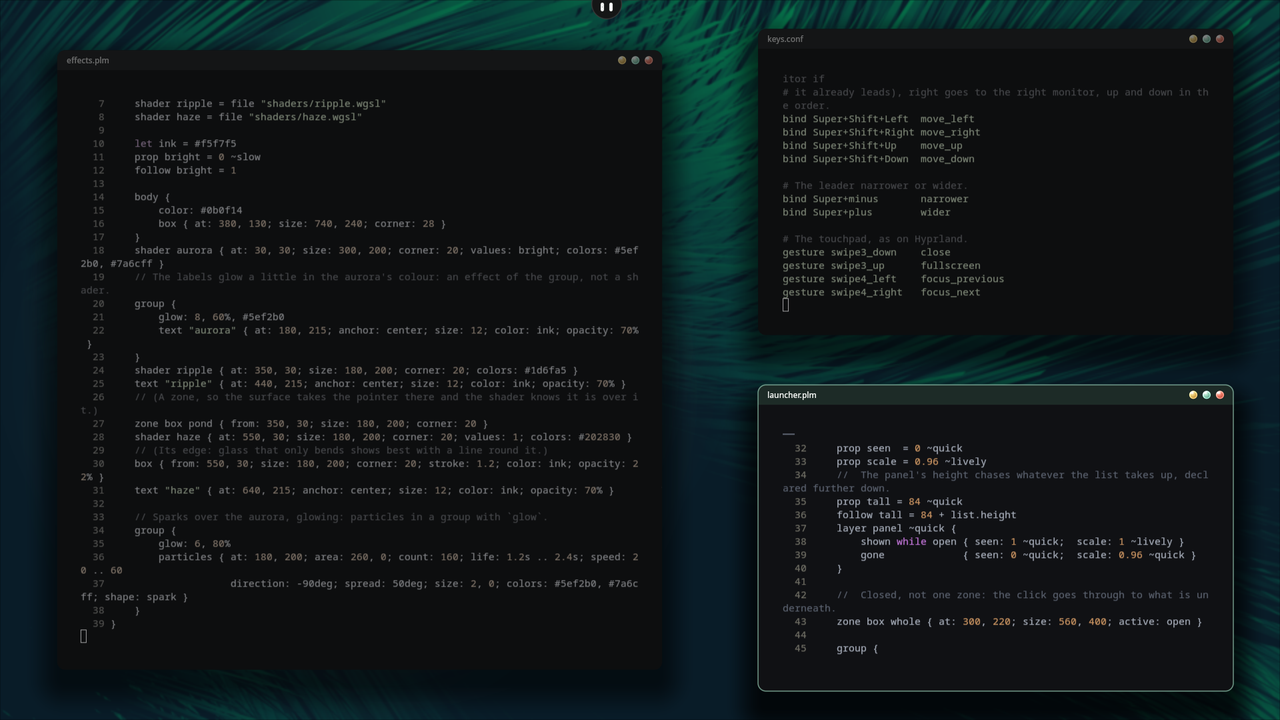
Task: Click the launcher.plm window title
Action: 792,395
